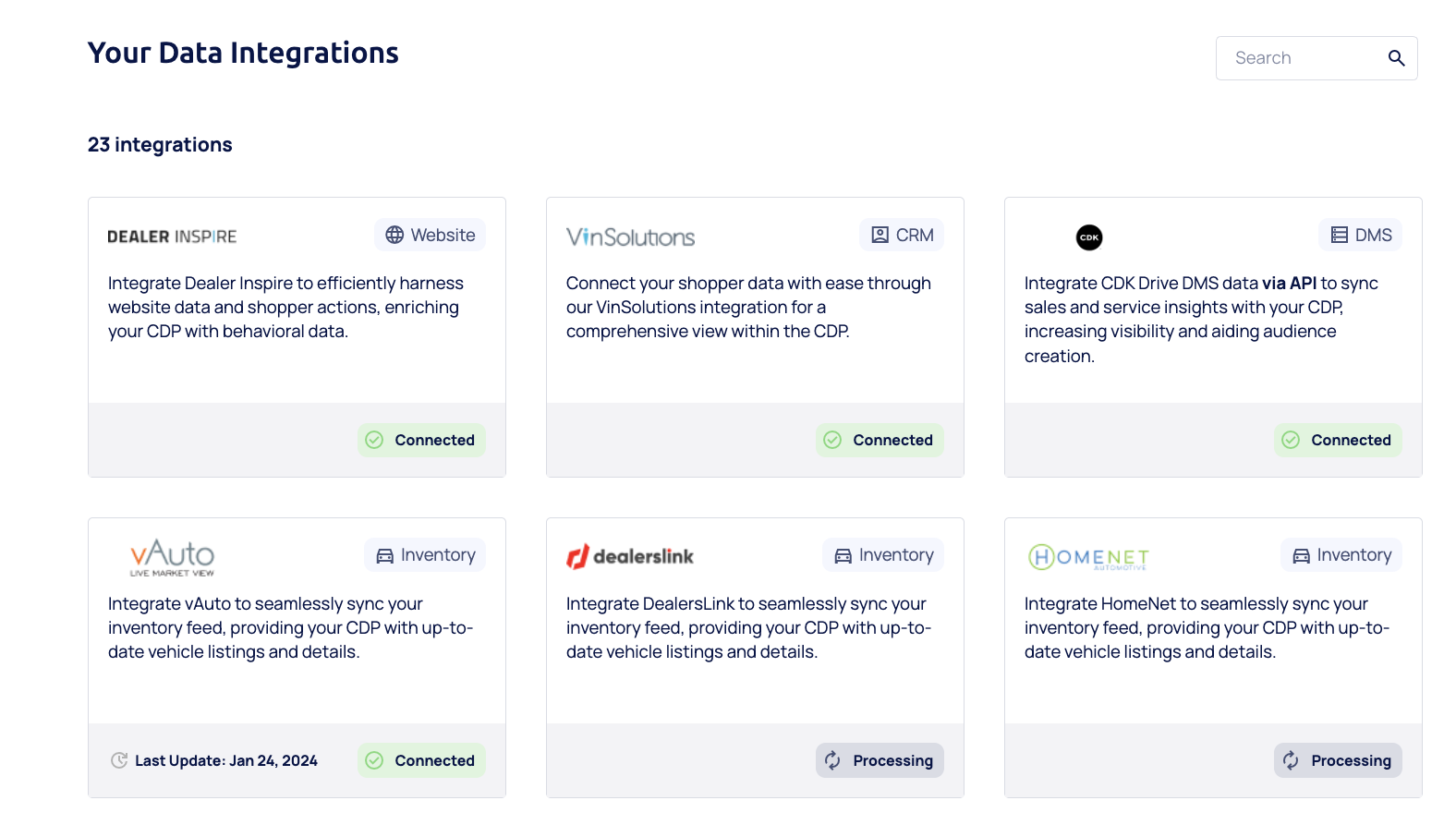Click Connected status on Dealer Inspire card

tap(421, 441)
